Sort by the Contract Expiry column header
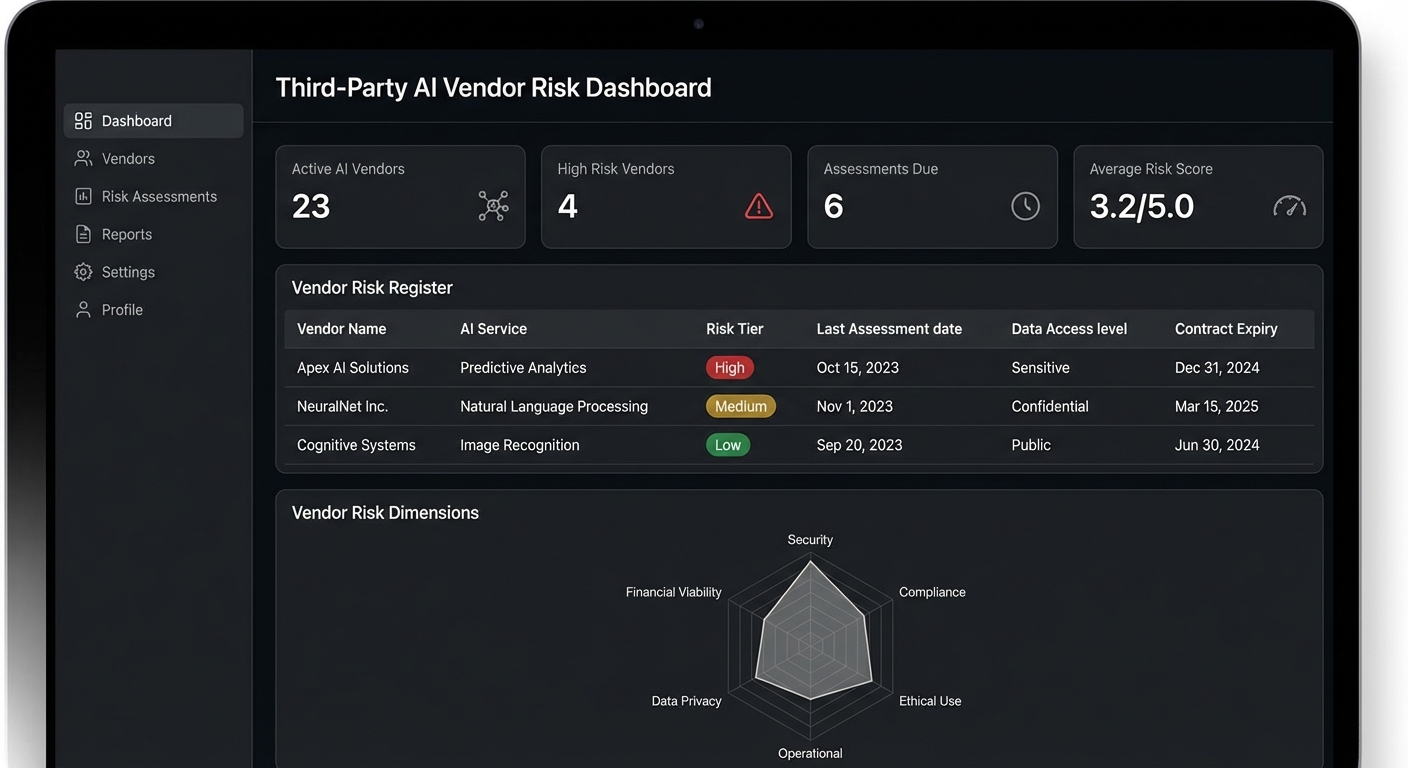1408x768 pixels. (1226, 328)
